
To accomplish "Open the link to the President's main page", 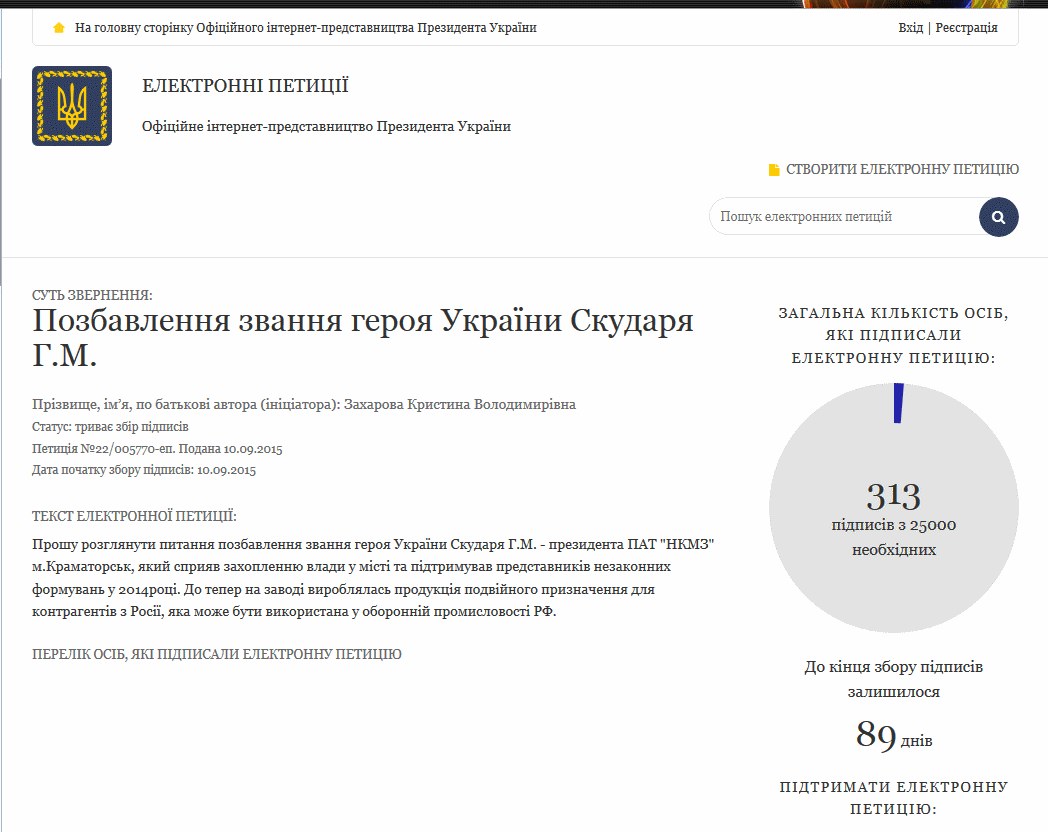I will 306,28.
